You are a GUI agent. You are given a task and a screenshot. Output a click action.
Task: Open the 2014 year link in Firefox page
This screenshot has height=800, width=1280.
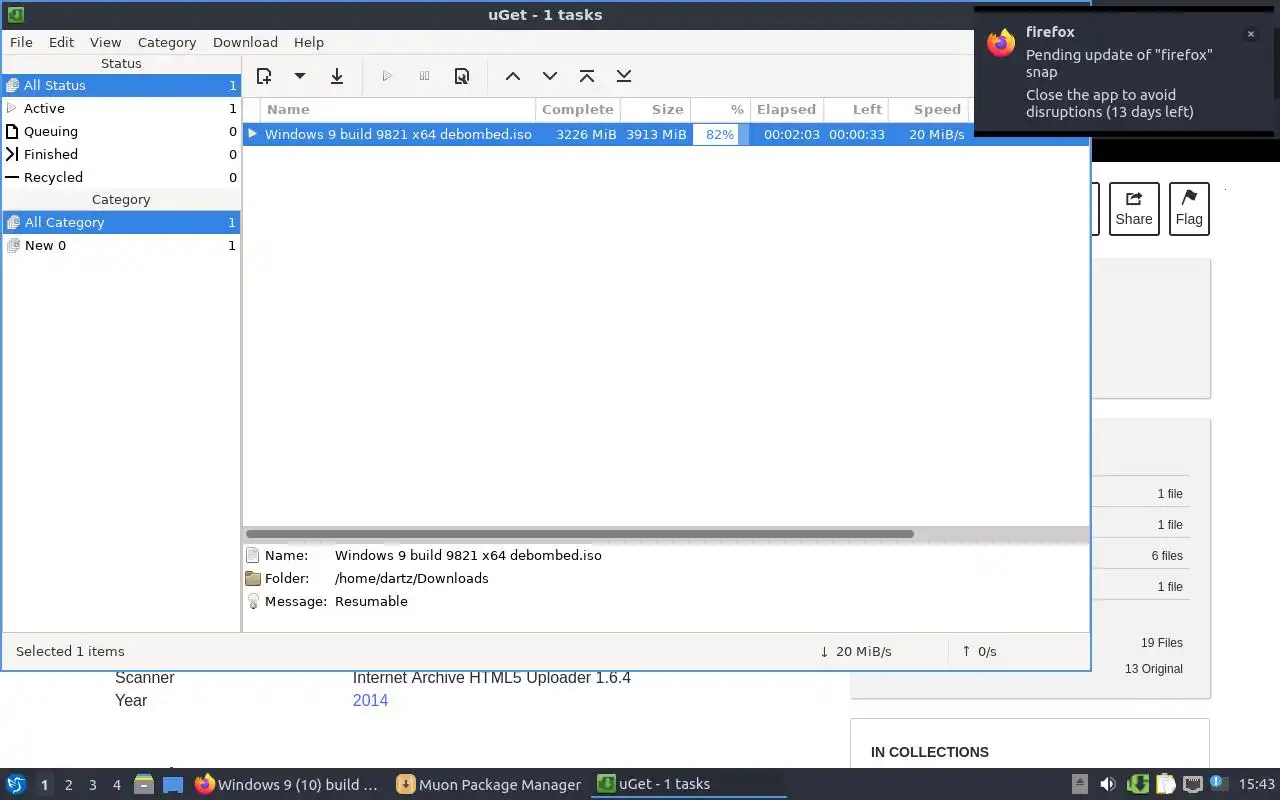[x=370, y=700]
